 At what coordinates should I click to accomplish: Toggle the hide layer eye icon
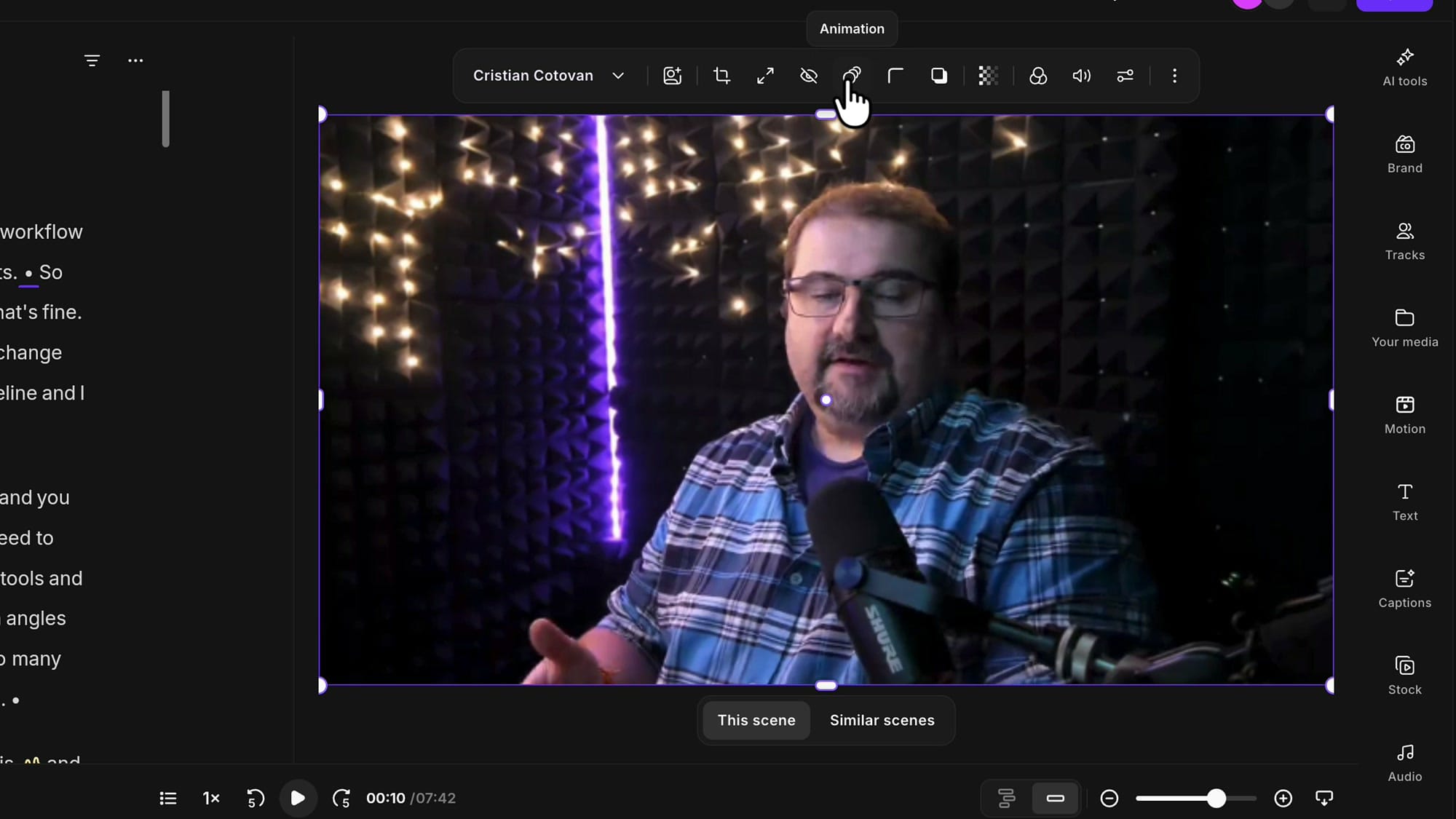click(809, 76)
